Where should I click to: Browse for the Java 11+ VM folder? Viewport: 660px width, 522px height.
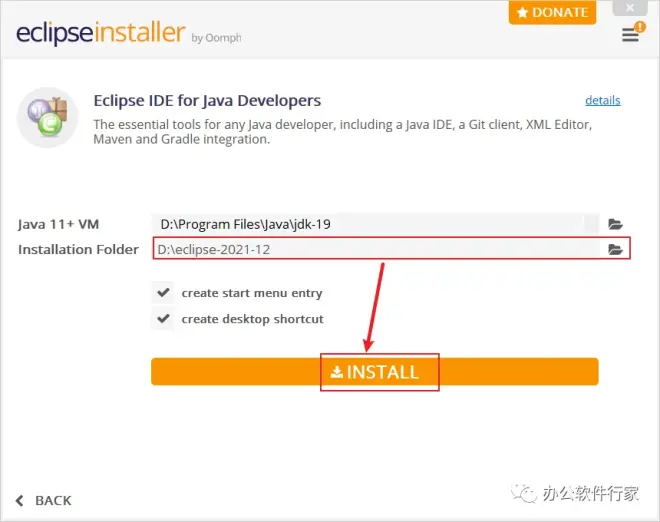click(616, 224)
